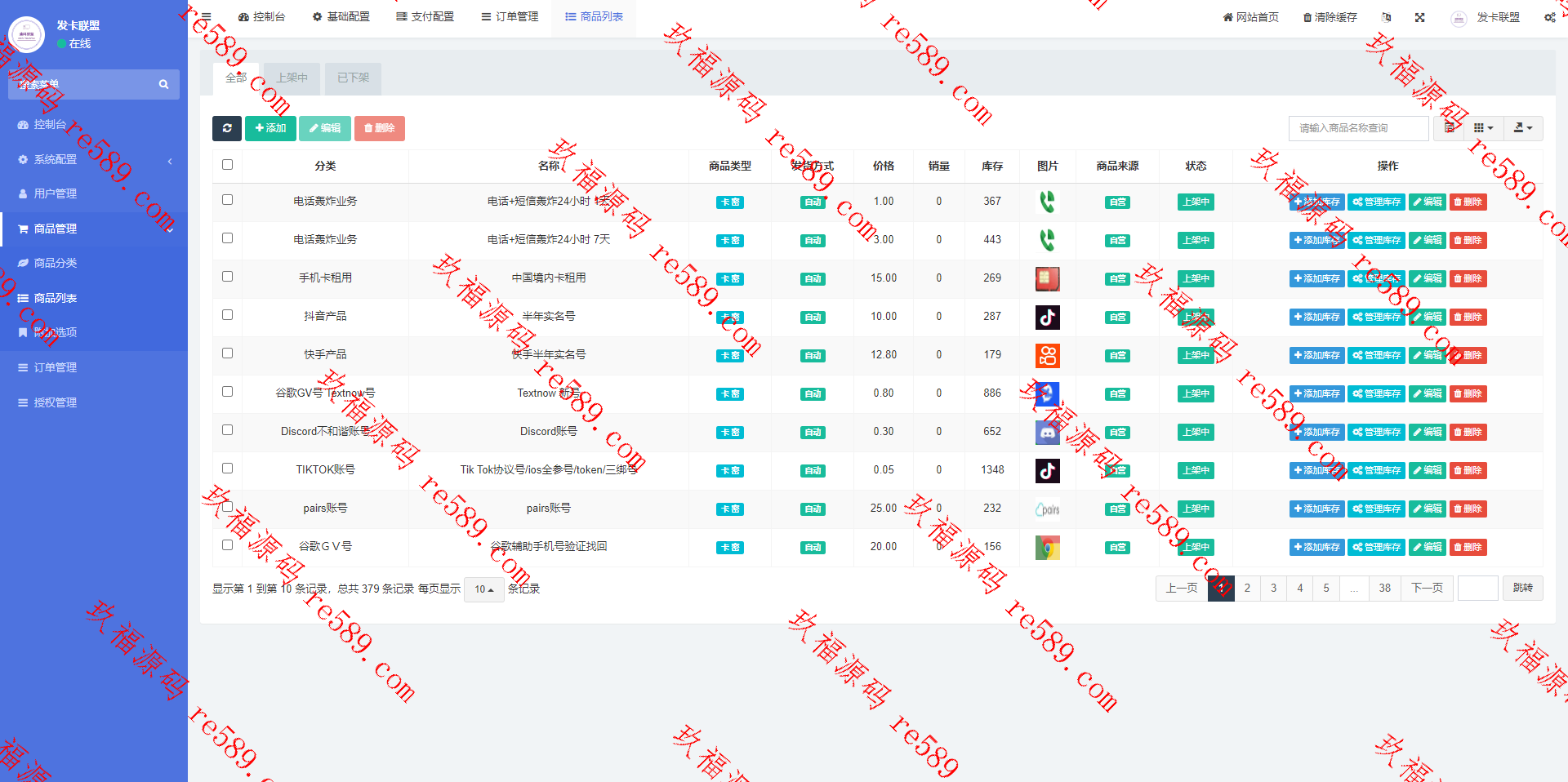Click the 下一页 pagination button
The height and width of the screenshot is (782, 1568).
1427,589
